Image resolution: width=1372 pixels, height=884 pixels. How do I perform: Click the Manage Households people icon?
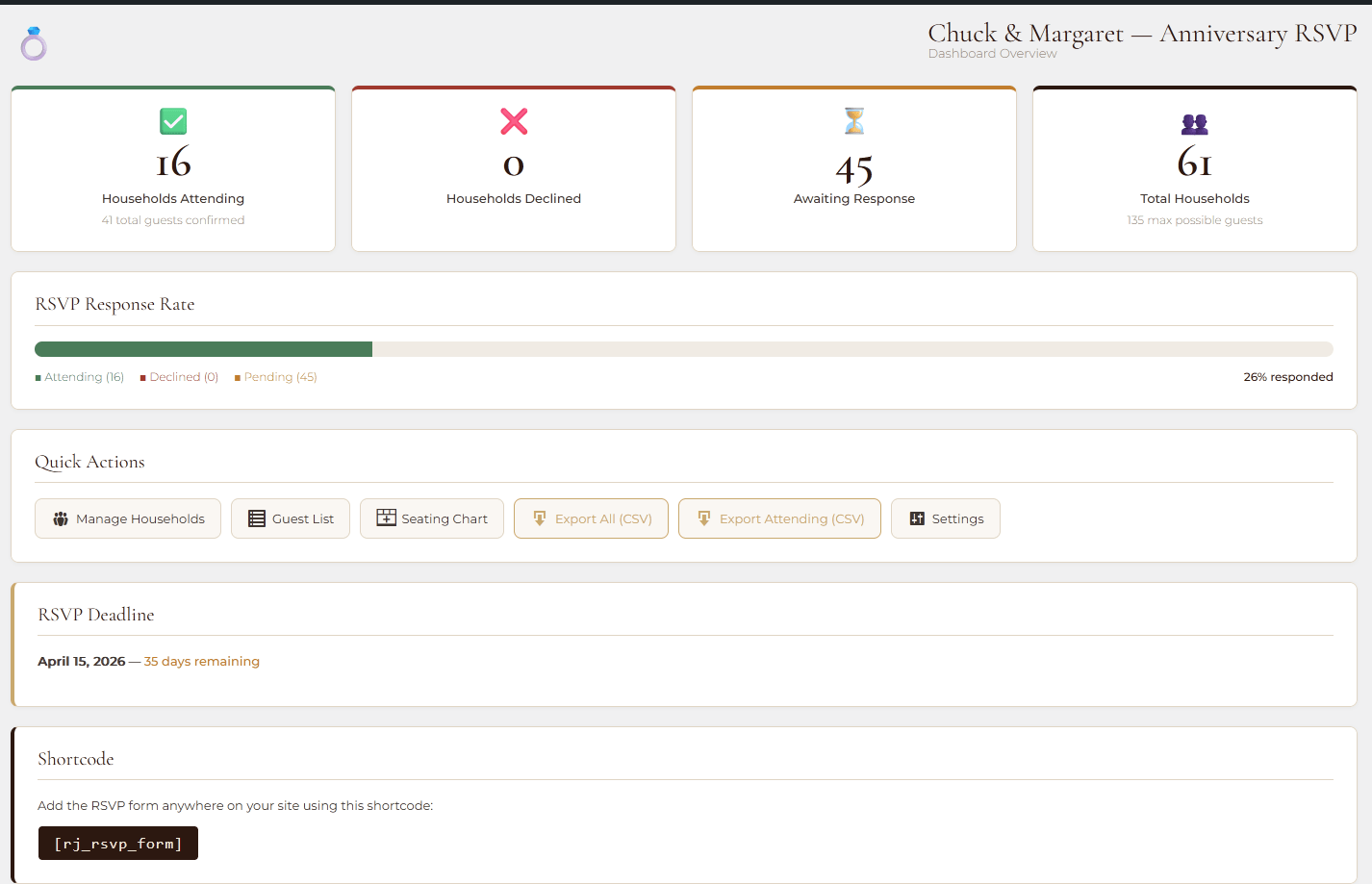tap(61, 518)
